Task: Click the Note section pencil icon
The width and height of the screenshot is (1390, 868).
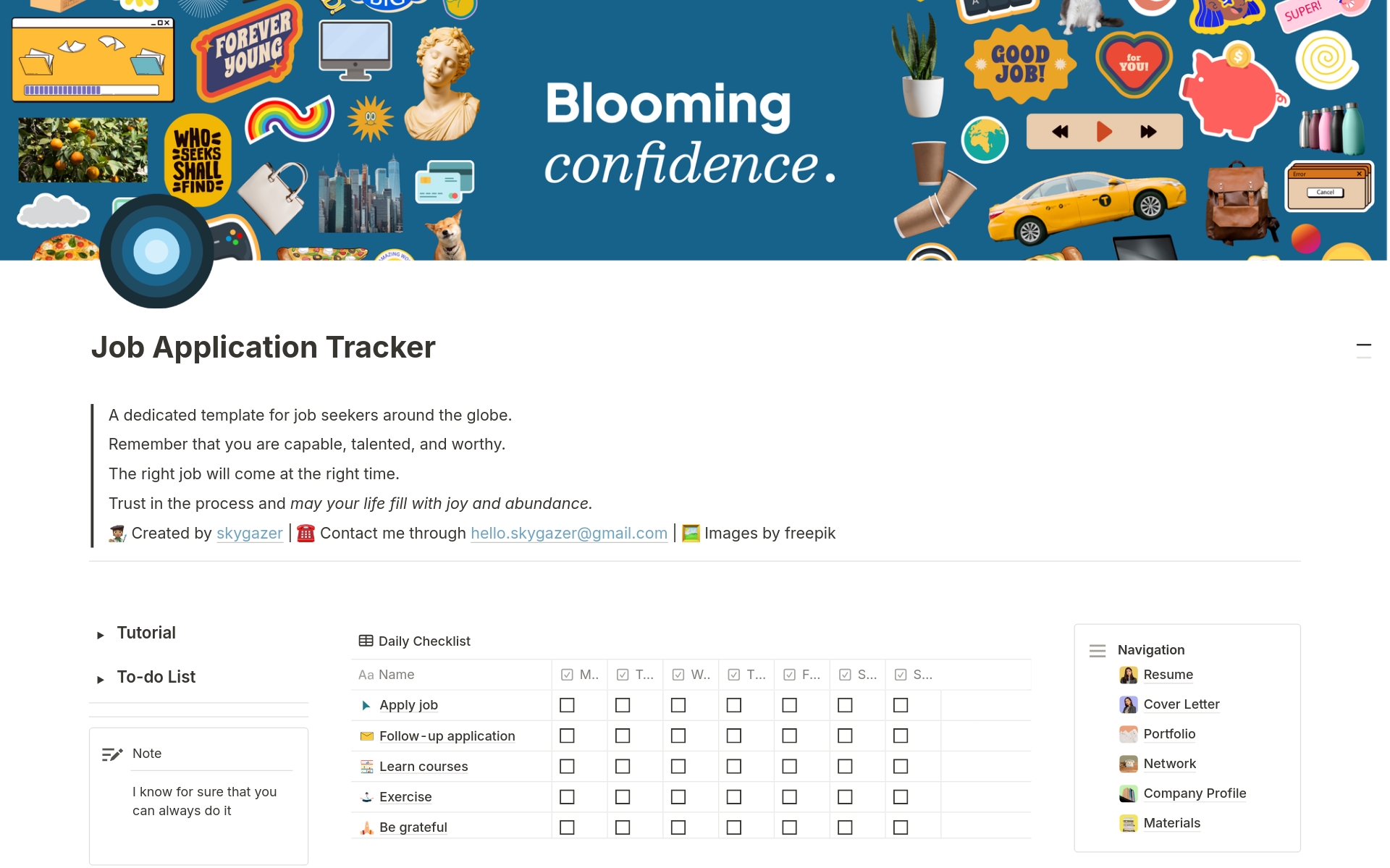Action: (112, 752)
